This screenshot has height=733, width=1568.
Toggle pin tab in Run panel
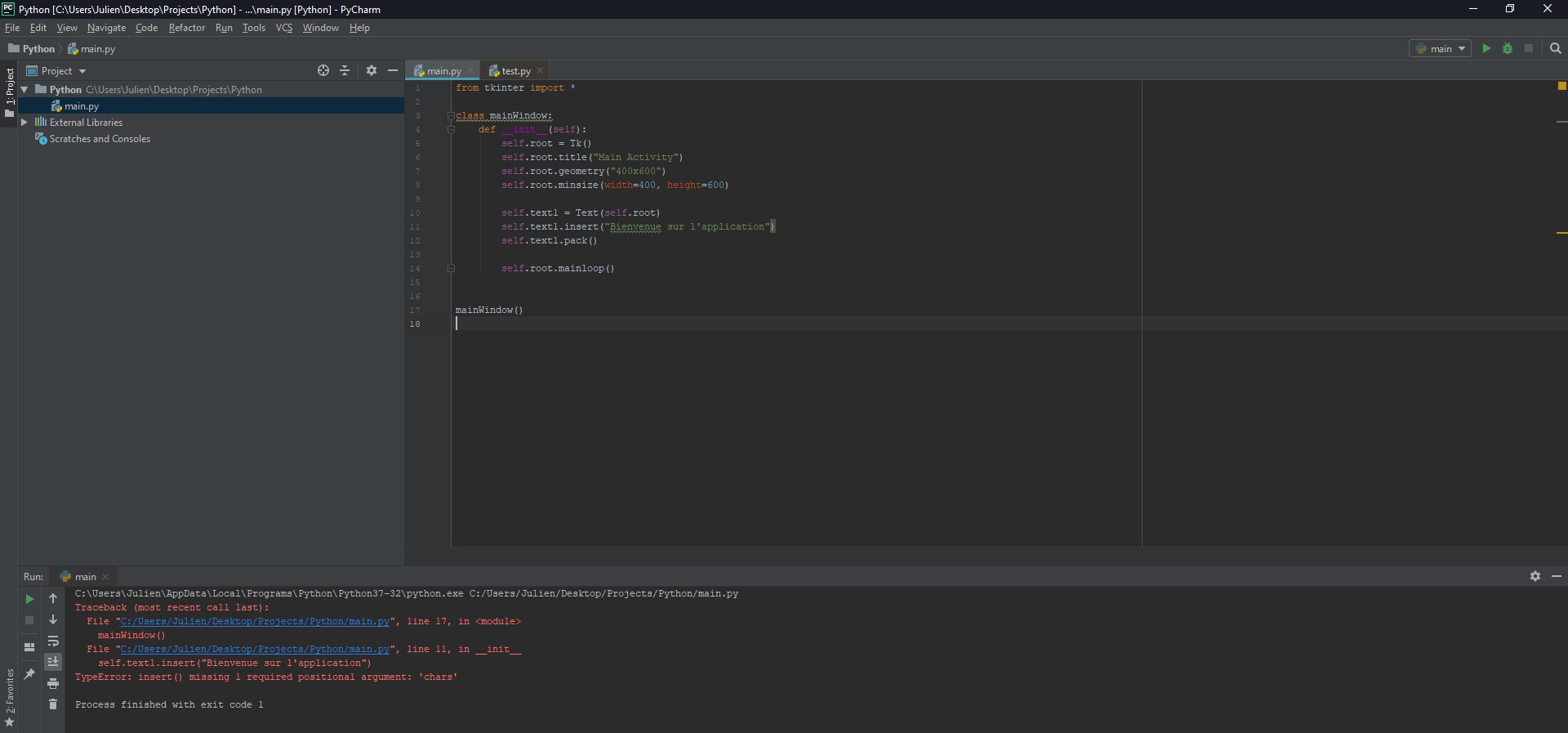29,674
